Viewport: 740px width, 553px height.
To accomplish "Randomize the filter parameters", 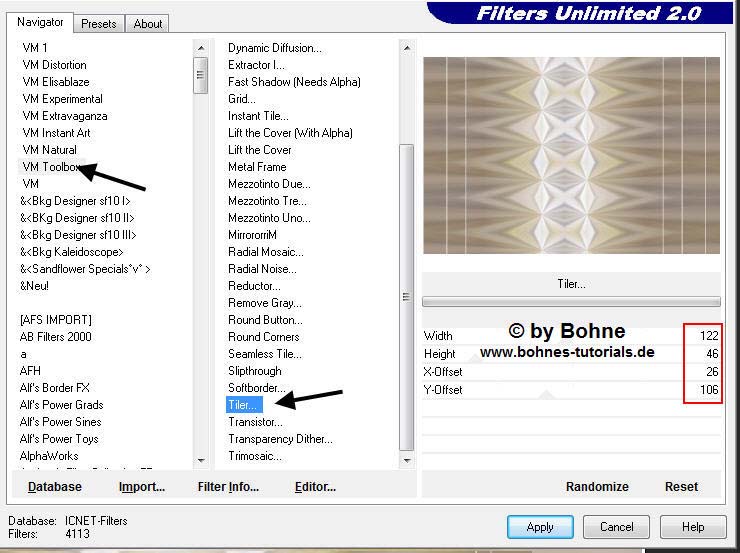I will point(597,487).
